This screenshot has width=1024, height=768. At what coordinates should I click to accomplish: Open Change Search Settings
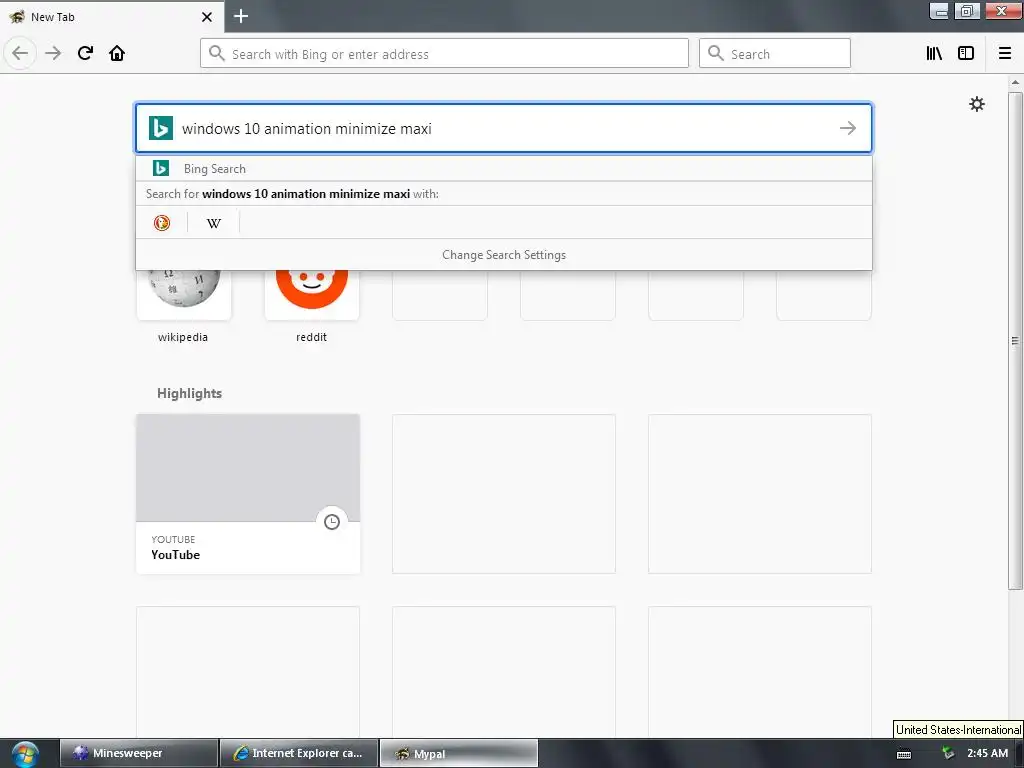pos(504,255)
